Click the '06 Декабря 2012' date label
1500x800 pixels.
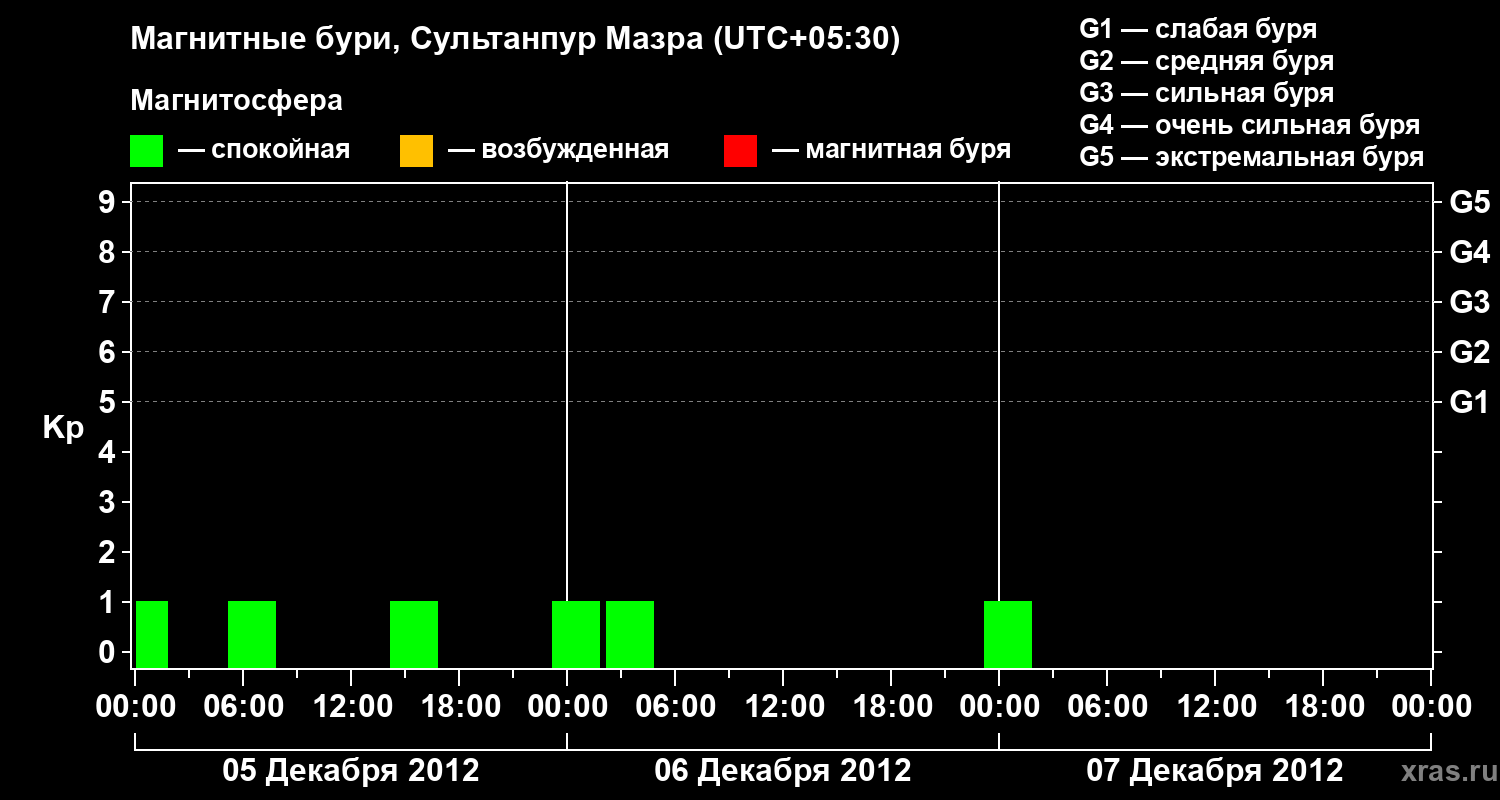(x=783, y=771)
